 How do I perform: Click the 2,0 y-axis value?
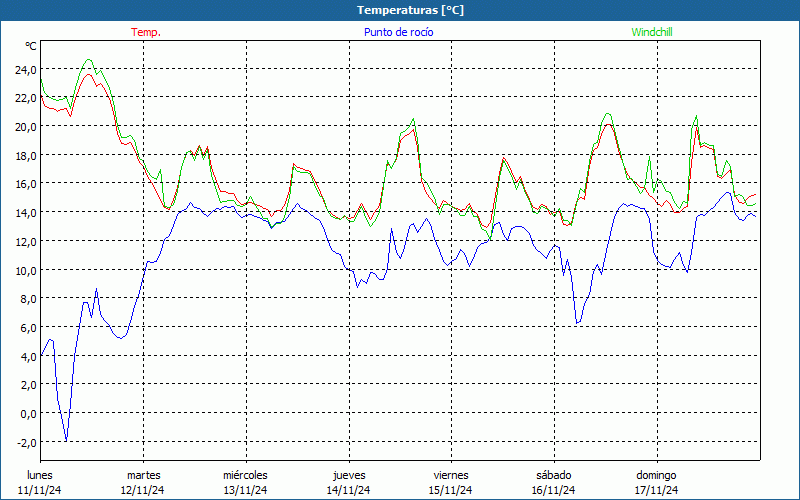pos(28,385)
